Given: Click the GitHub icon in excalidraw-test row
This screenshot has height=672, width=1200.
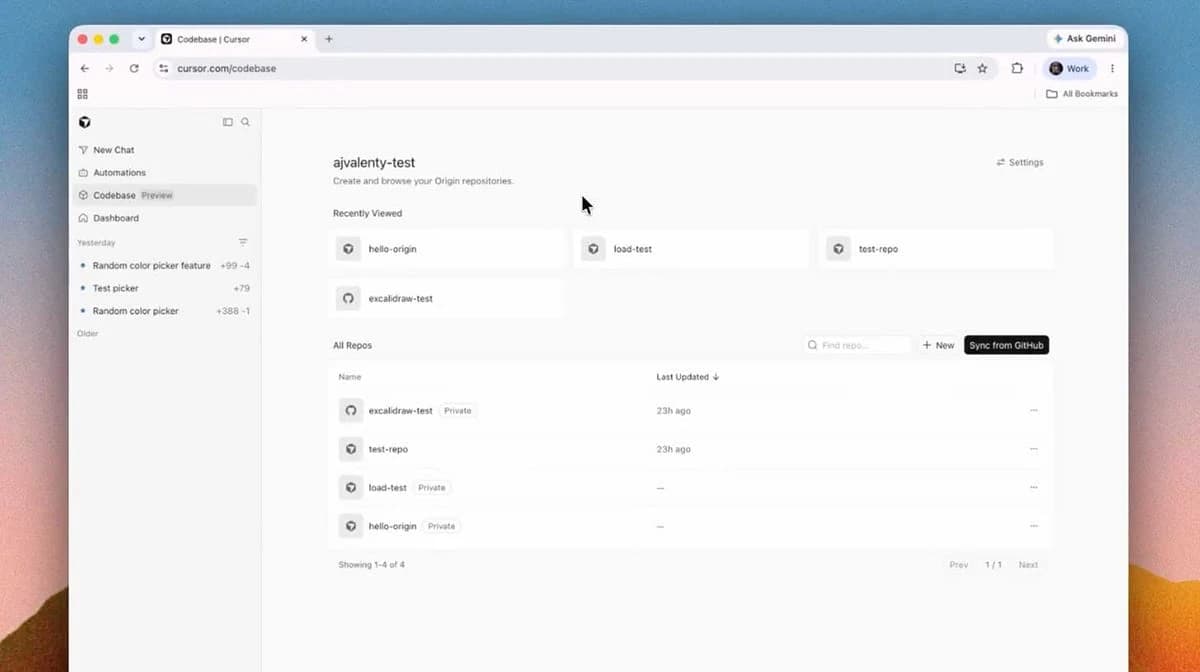Looking at the screenshot, I should (x=351, y=411).
